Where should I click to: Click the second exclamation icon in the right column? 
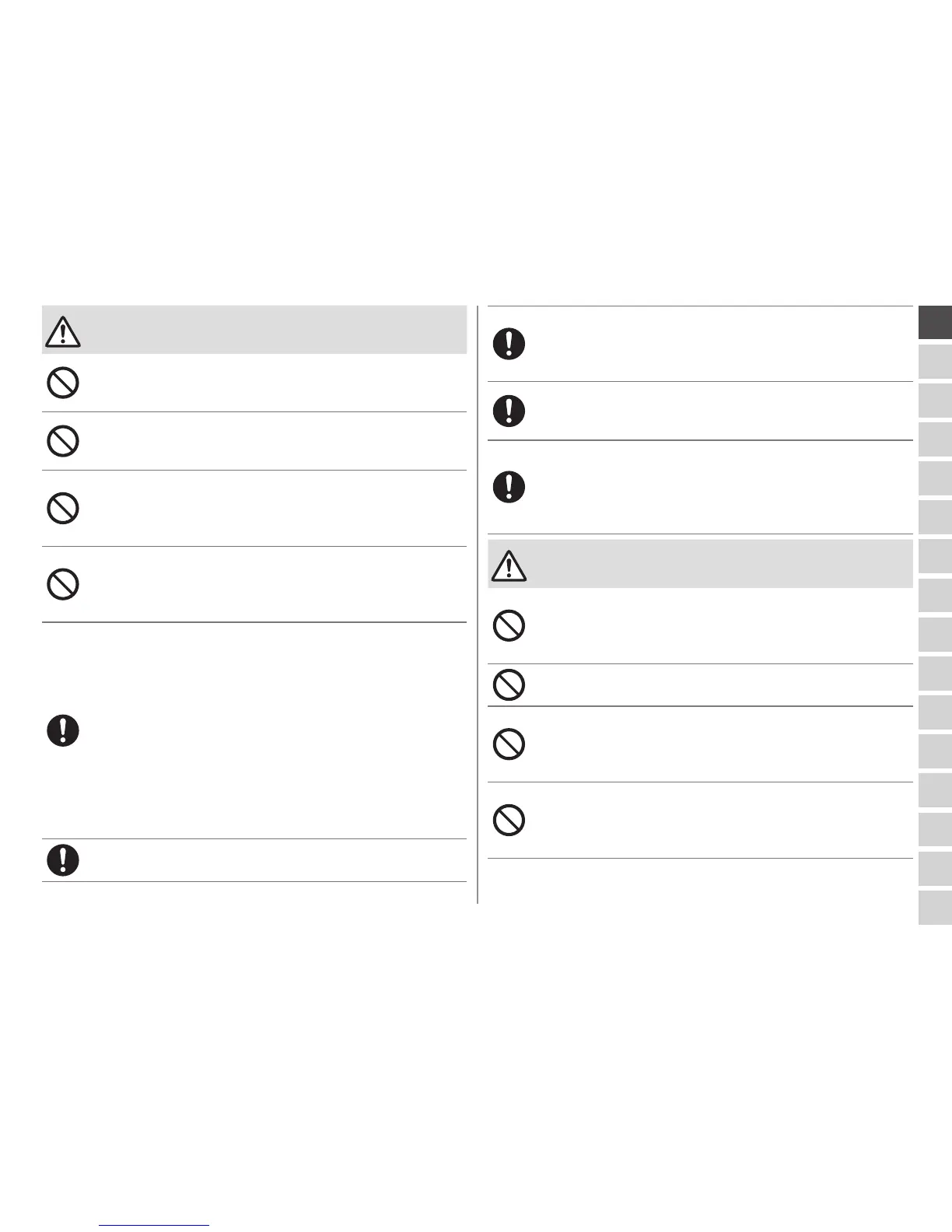click(x=509, y=411)
